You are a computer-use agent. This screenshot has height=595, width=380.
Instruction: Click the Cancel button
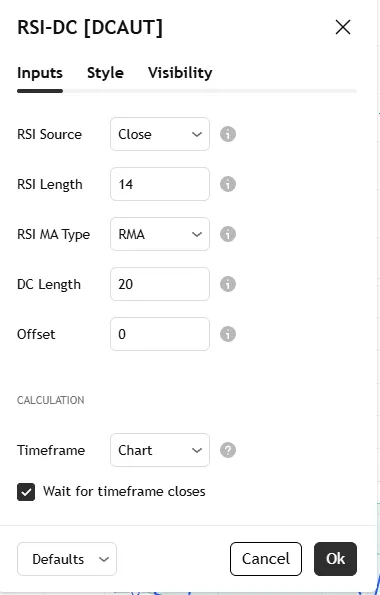coord(266,559)
